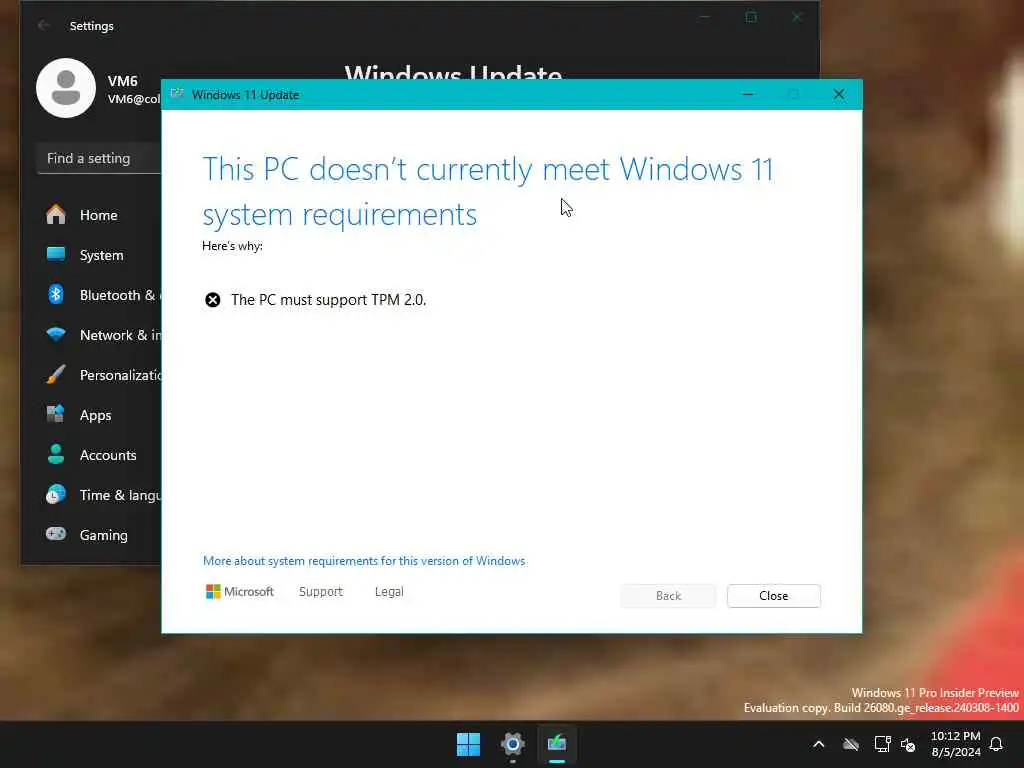Viewport: 1024px width, 768px height.
Task: Select System in the Settings sidebar
Action: click(91, 255)
